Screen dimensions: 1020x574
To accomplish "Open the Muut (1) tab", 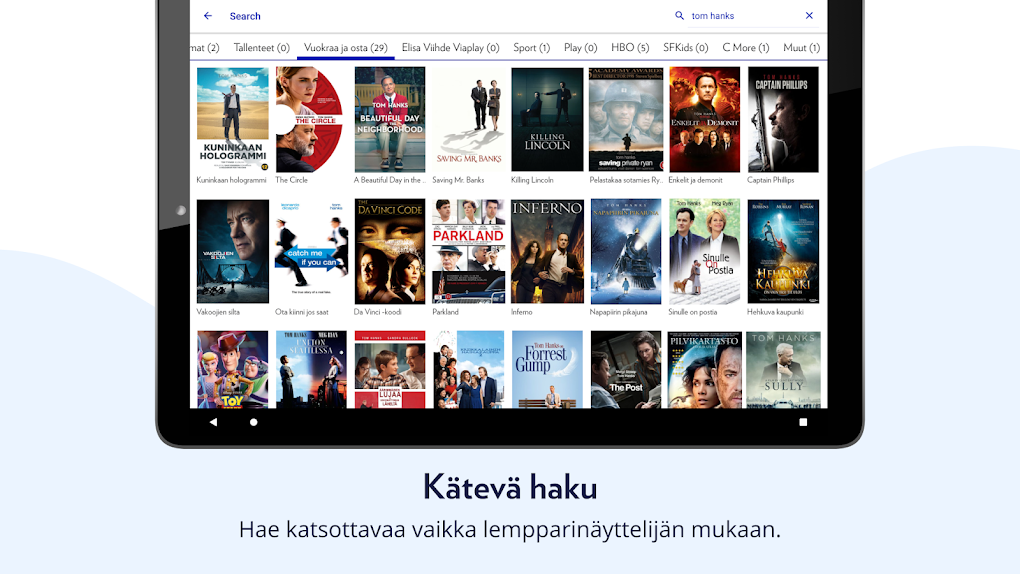I will (801, 48).
